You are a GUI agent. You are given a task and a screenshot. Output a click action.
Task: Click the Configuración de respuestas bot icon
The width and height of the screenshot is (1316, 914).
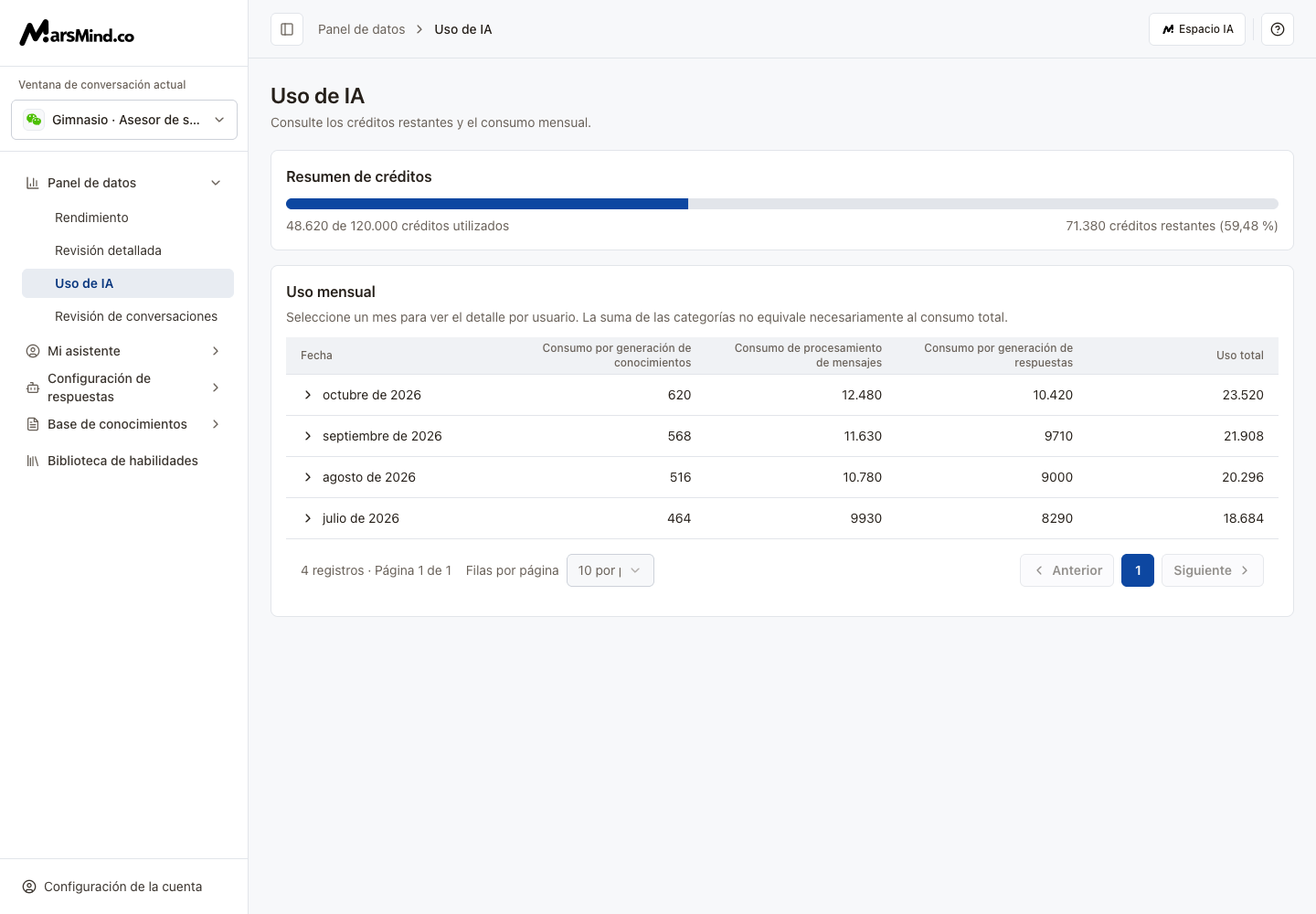[x=33, y=388]
